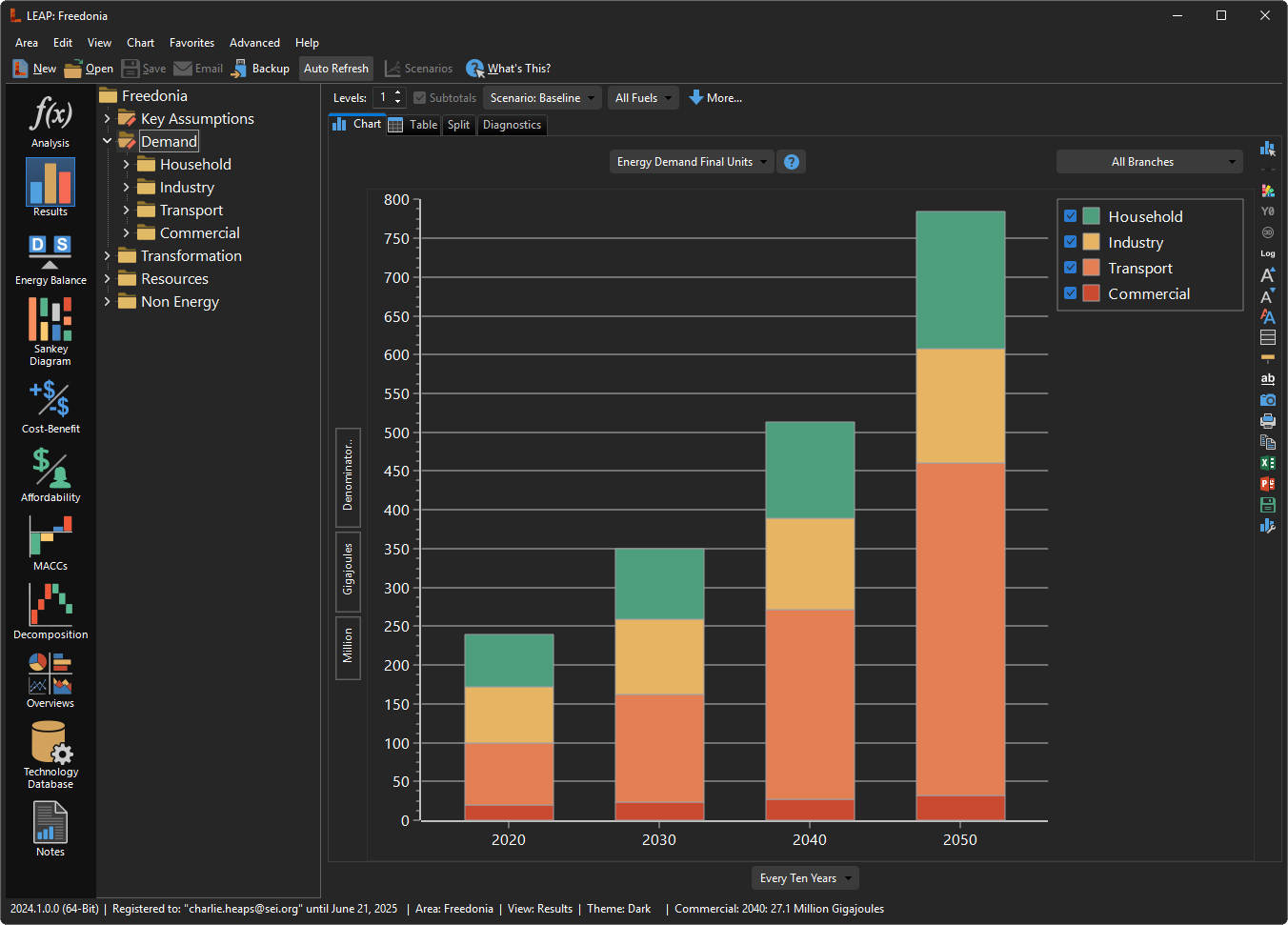Uncheck Household in the chart legend

pyautogui.click(x=1071, y=216)
